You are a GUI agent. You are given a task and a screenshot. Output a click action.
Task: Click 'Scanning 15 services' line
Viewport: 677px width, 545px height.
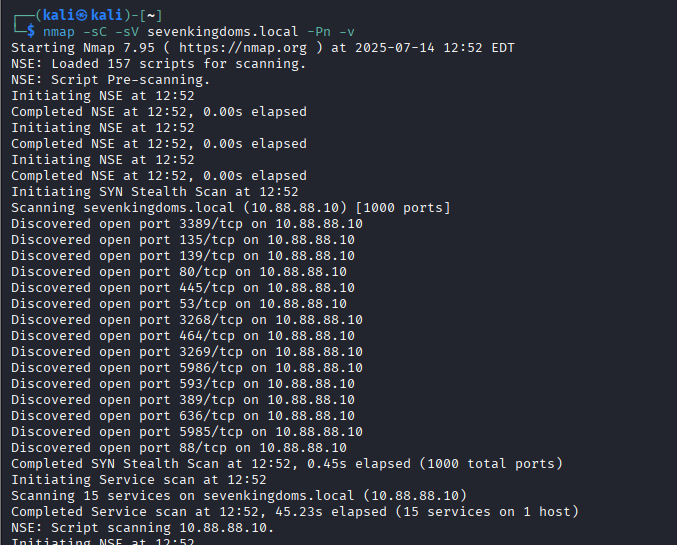[239, 495]
